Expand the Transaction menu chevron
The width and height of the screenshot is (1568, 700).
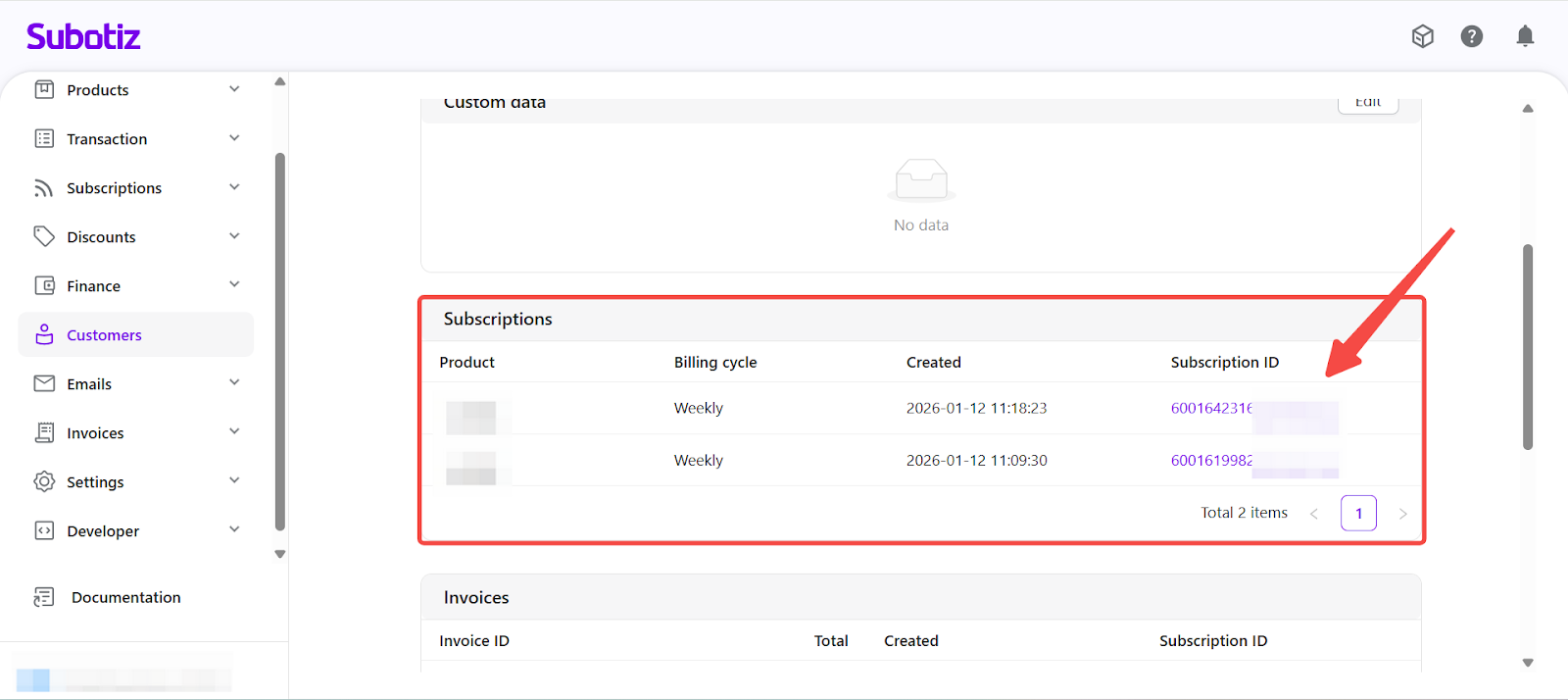234,138
